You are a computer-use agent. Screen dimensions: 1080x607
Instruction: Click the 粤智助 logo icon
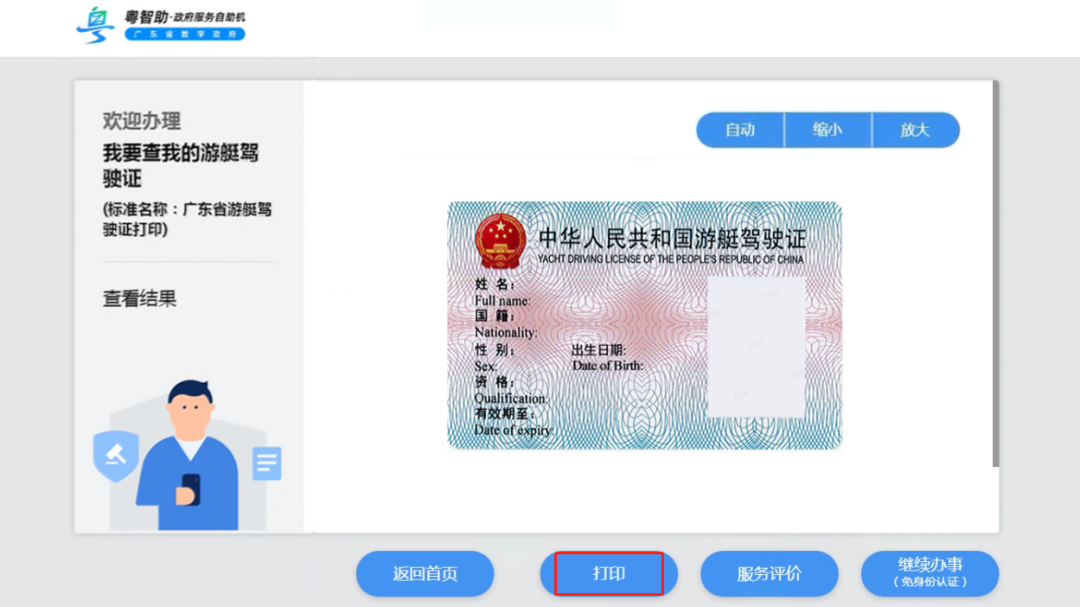(95, 24)
